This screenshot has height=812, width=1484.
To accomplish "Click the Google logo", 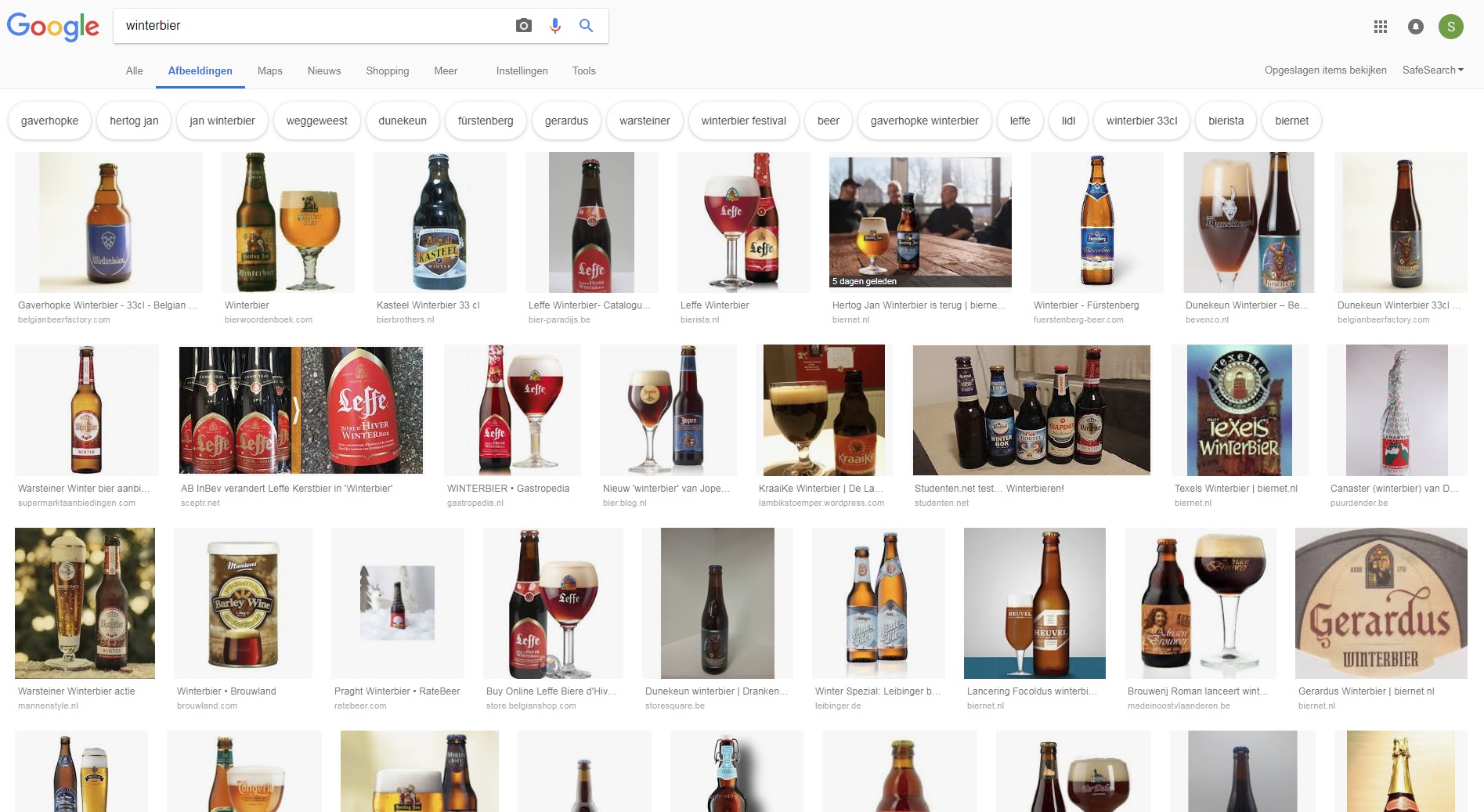I will (x=53, y=27).
